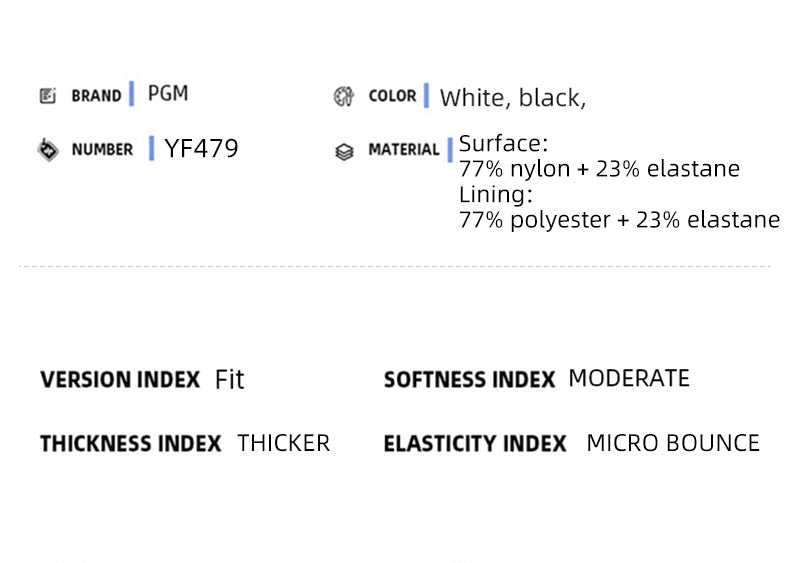790x563 pixels.
Task: Click the MODERATE softness value
Action: point(629,379)
